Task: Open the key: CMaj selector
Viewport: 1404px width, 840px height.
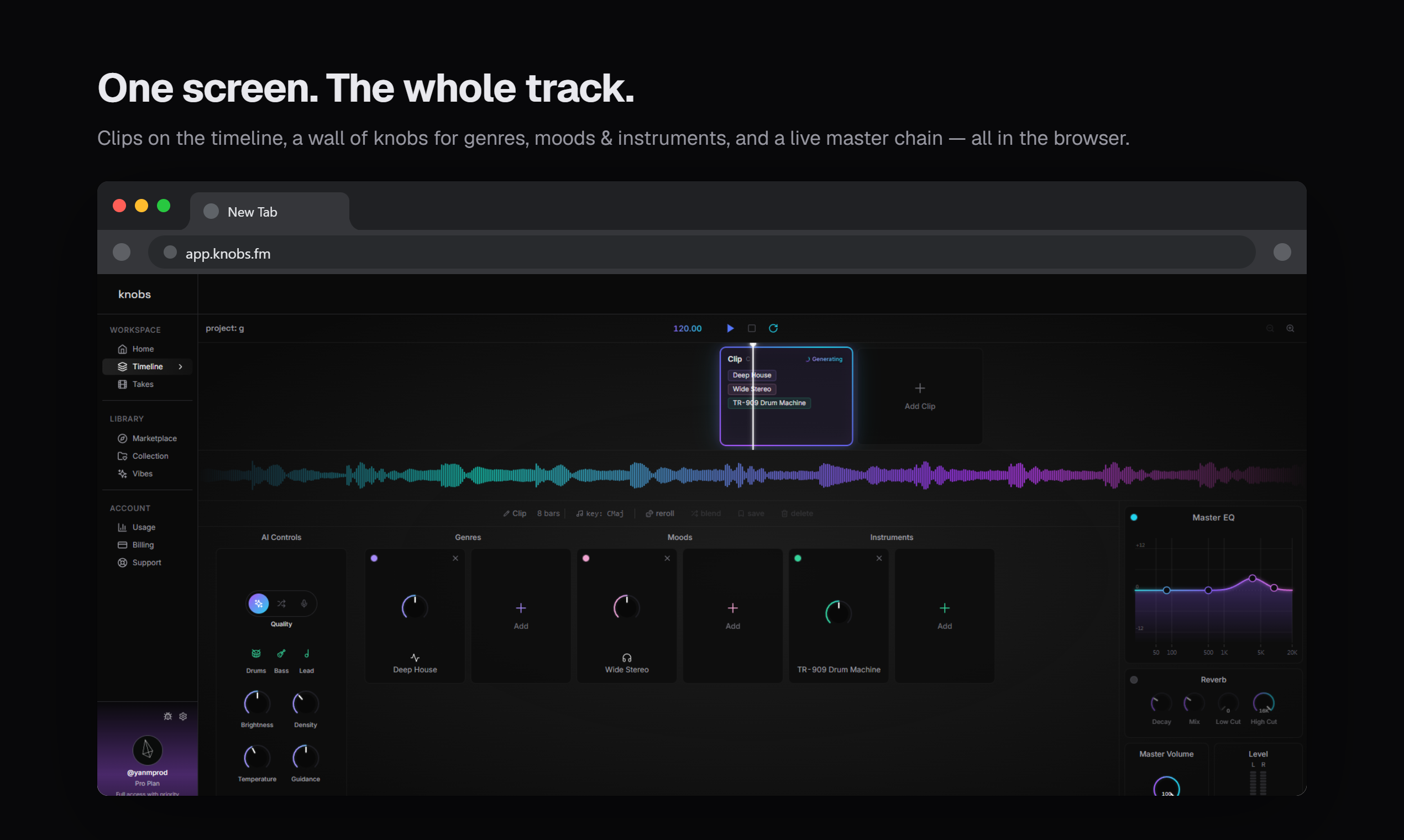Action: (x=600, y=513)
